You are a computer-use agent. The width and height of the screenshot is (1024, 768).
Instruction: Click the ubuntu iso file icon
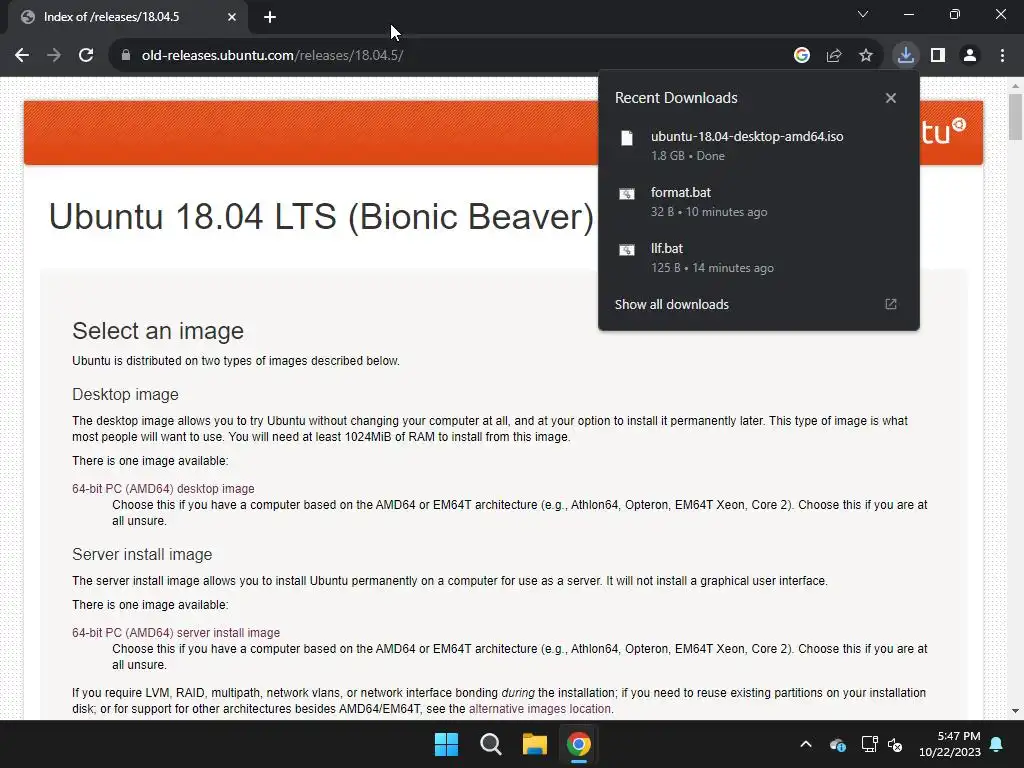pyautogui.click(x=627, y=138)
